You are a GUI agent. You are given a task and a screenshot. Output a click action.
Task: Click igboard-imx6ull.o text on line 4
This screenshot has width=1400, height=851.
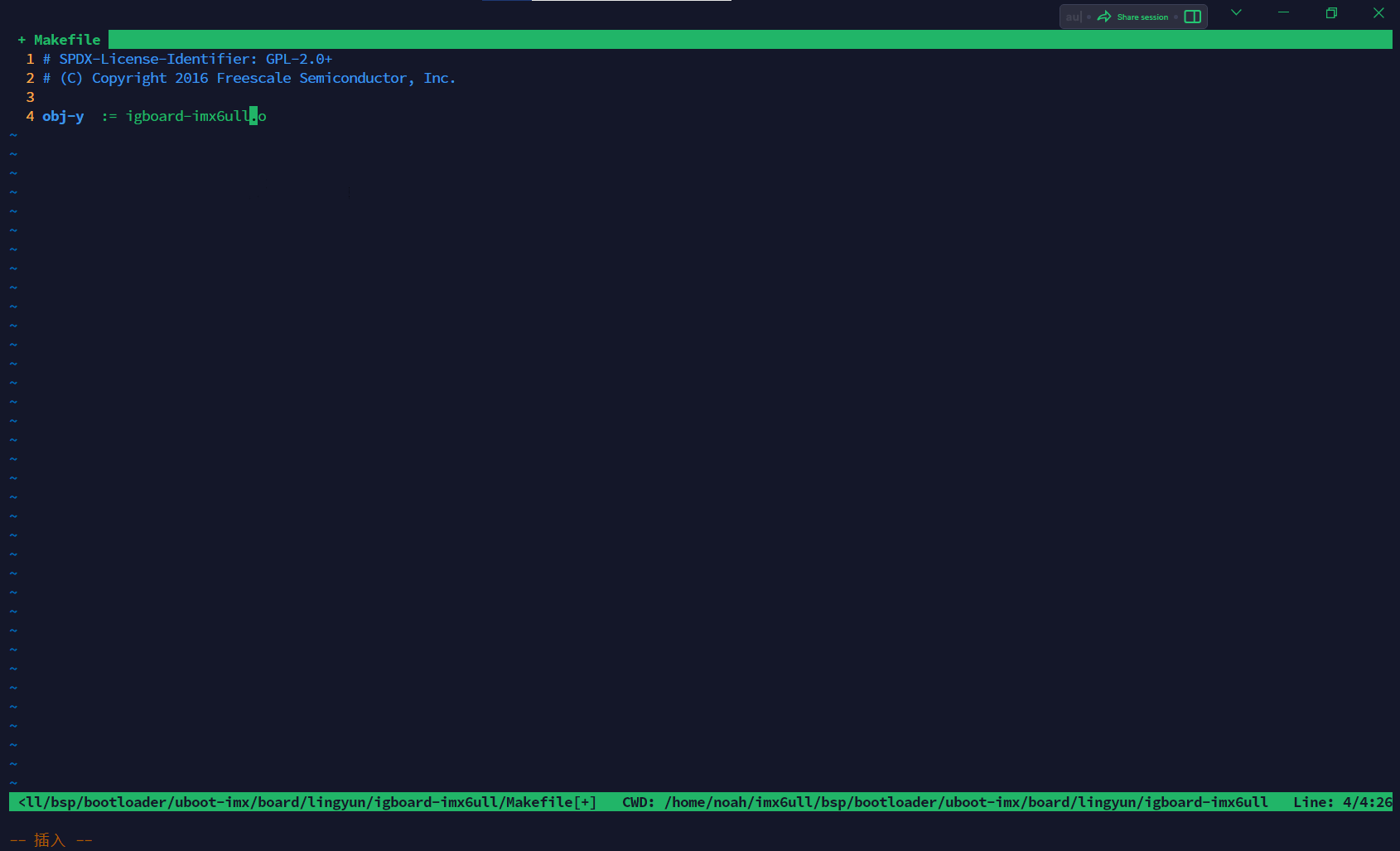(196, 116)
